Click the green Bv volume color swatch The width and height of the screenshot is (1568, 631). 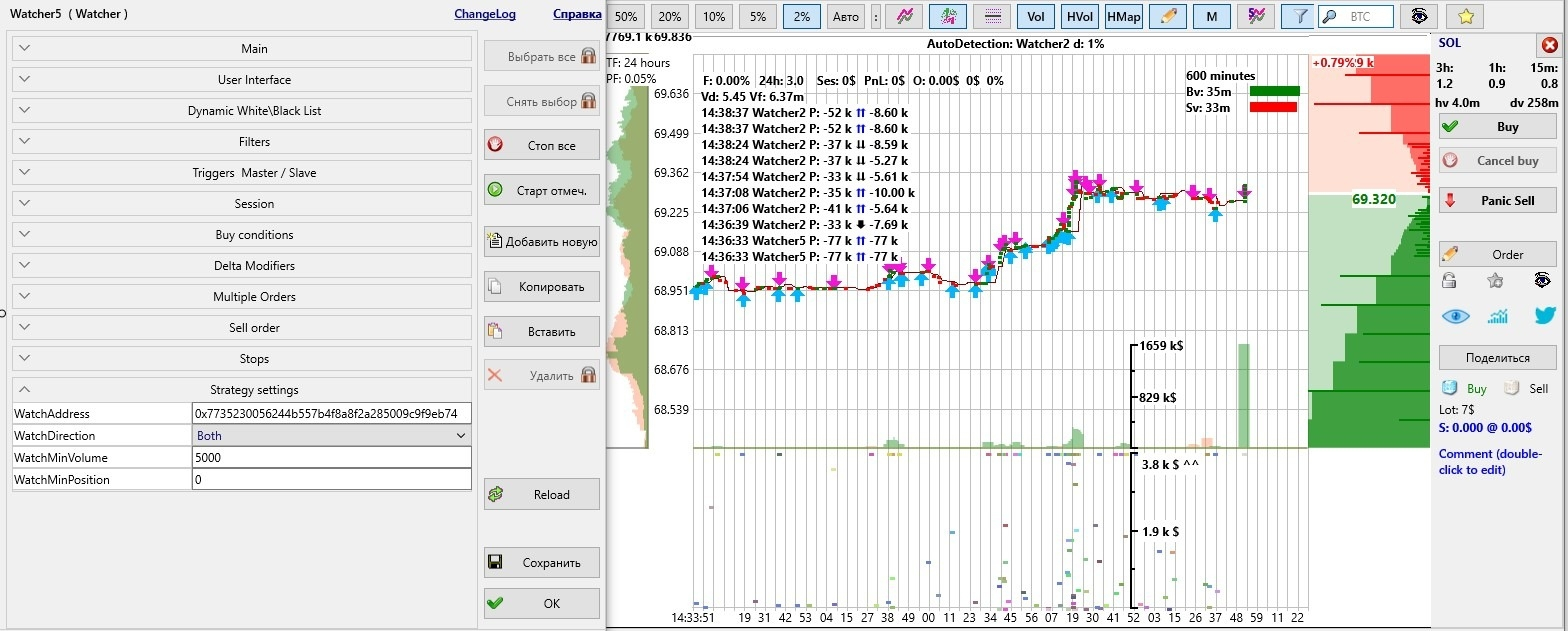[x=1274, y=91]
